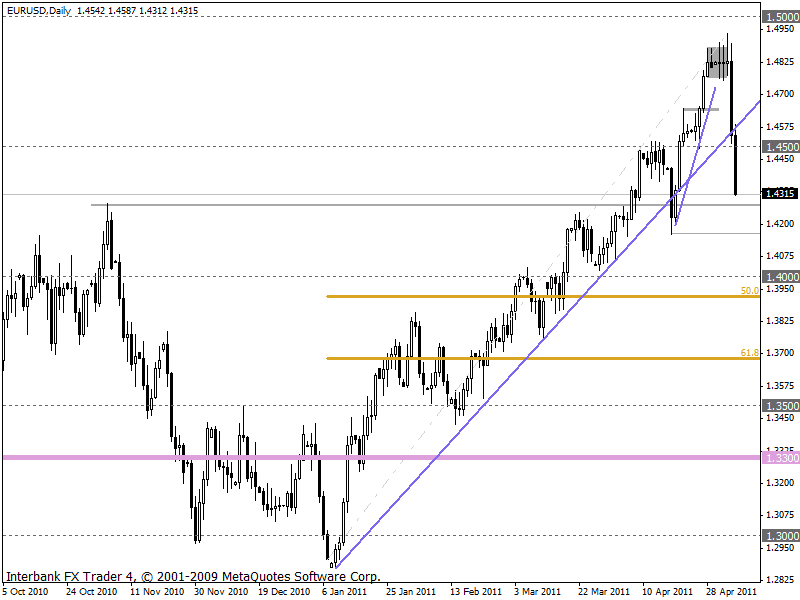Click the 1.3950 price axis value
800x600 pixels.
pos(780,288)
